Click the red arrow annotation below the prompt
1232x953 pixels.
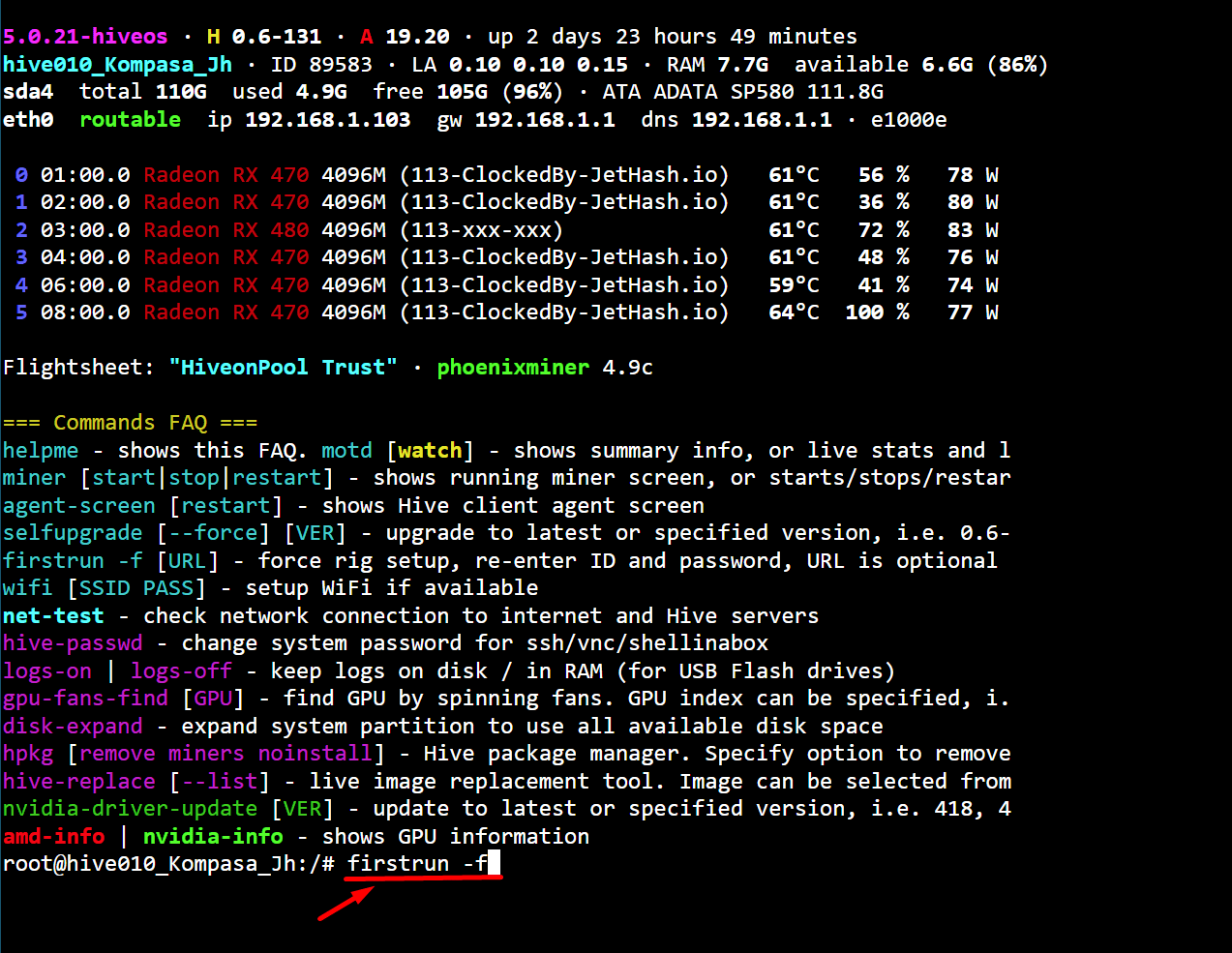[346, 905]
